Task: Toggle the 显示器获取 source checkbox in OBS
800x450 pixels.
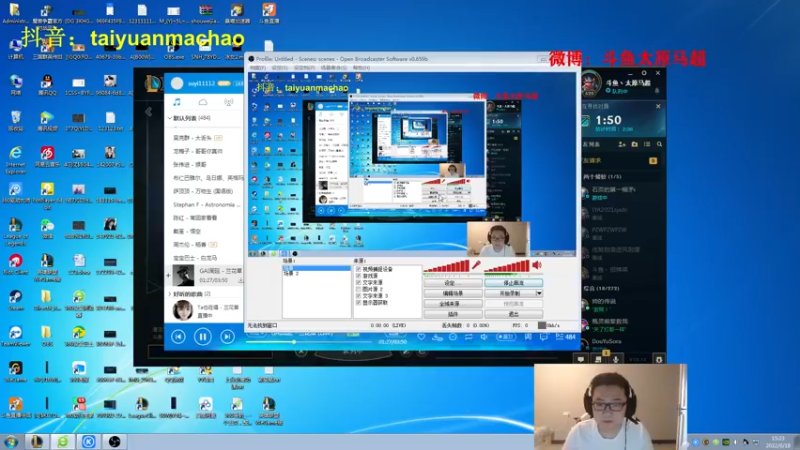Action: click(358, 302)
